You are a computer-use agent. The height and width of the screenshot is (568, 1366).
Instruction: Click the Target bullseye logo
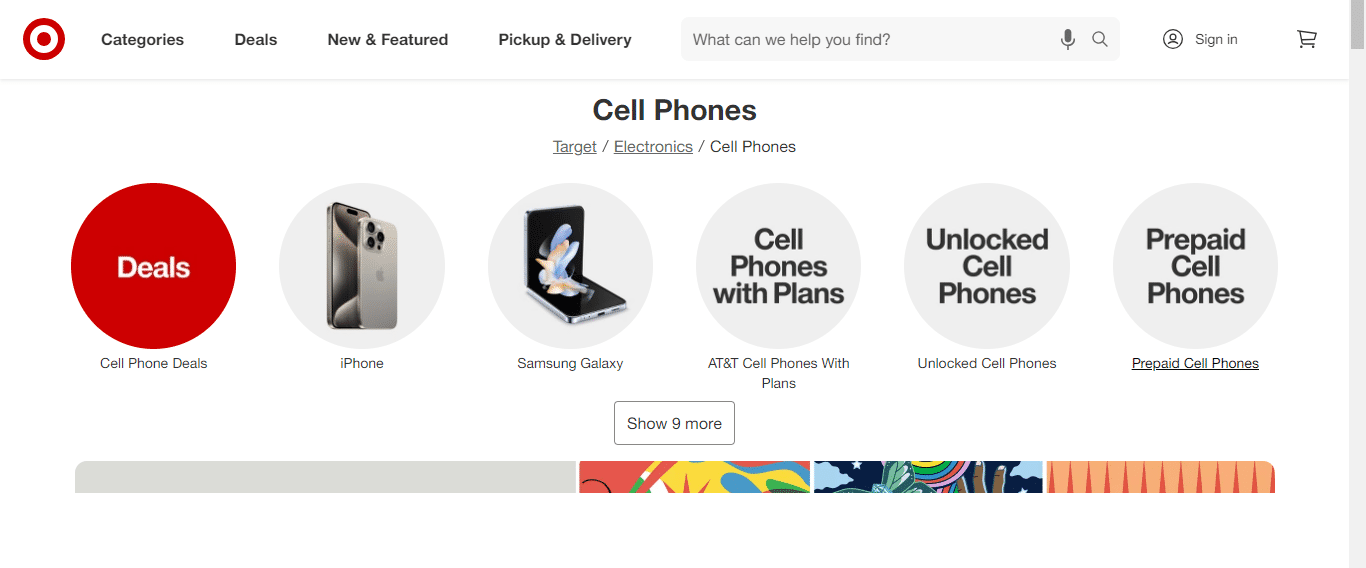click(x=44, y=40)
